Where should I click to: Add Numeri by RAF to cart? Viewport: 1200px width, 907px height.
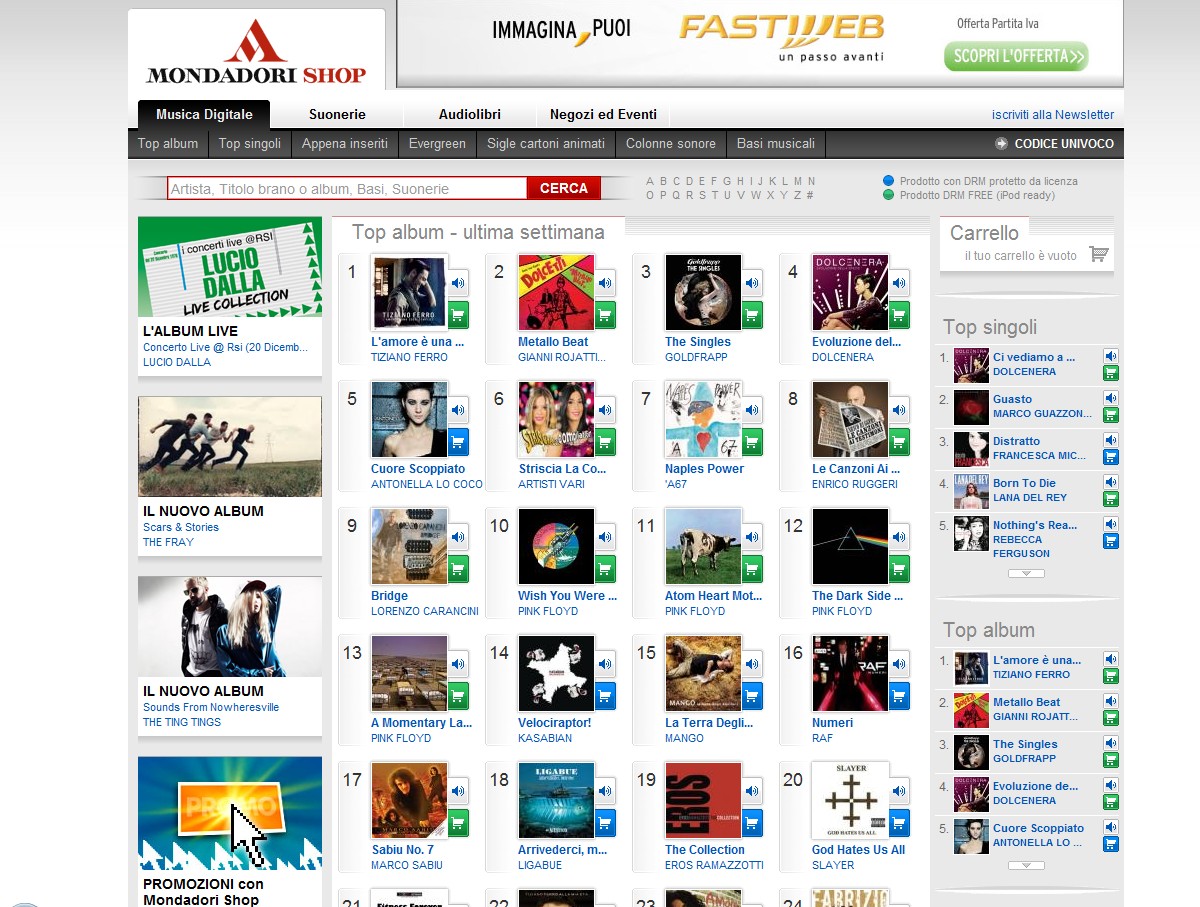click(899, 696)
